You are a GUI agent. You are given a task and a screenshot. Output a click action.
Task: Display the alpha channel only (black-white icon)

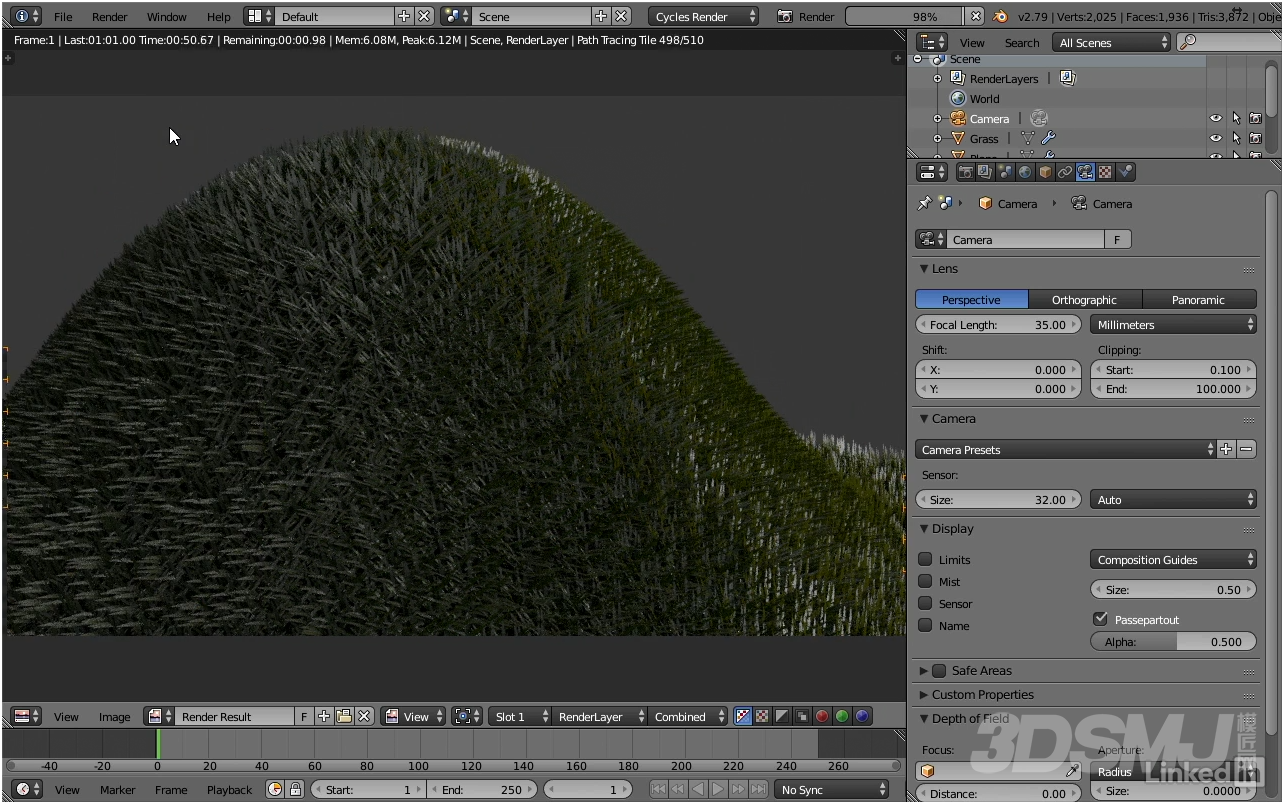click(x=782, y=716)
